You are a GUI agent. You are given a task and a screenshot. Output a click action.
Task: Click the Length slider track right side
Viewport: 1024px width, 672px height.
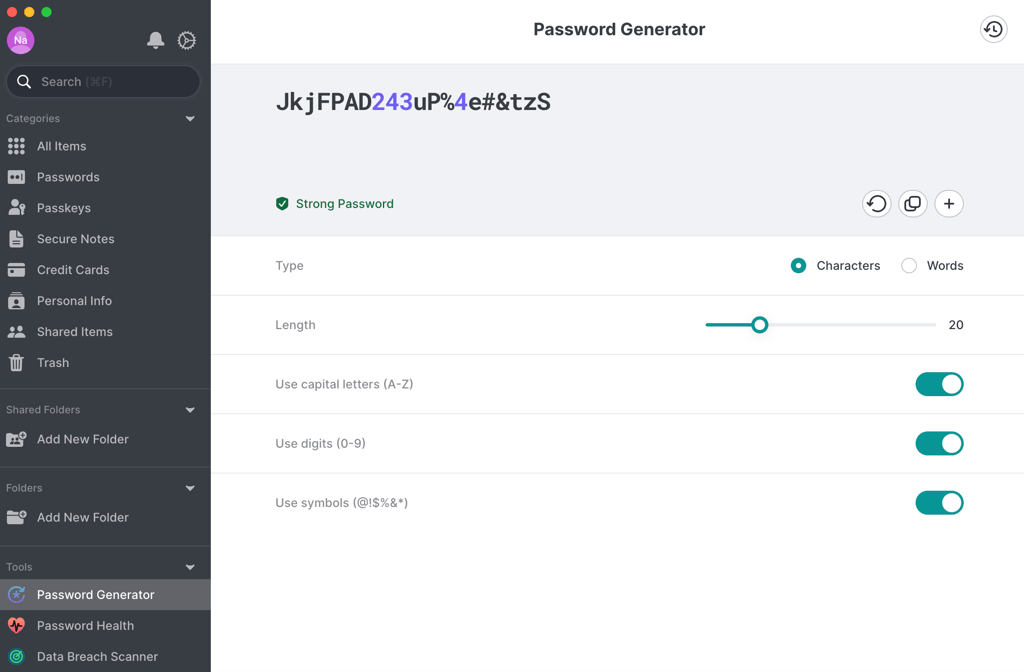[852, 325]
